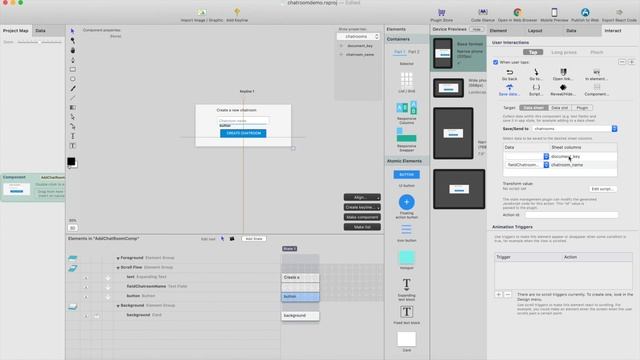This screenshot has width=640, height=360.
Task: Switch interaction to Tap
Action: coord(533,52)
